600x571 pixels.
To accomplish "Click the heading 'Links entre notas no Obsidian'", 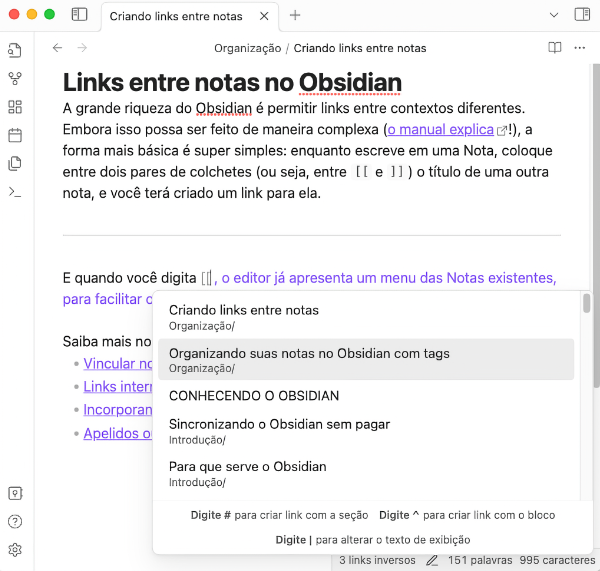I will (232, 83).
